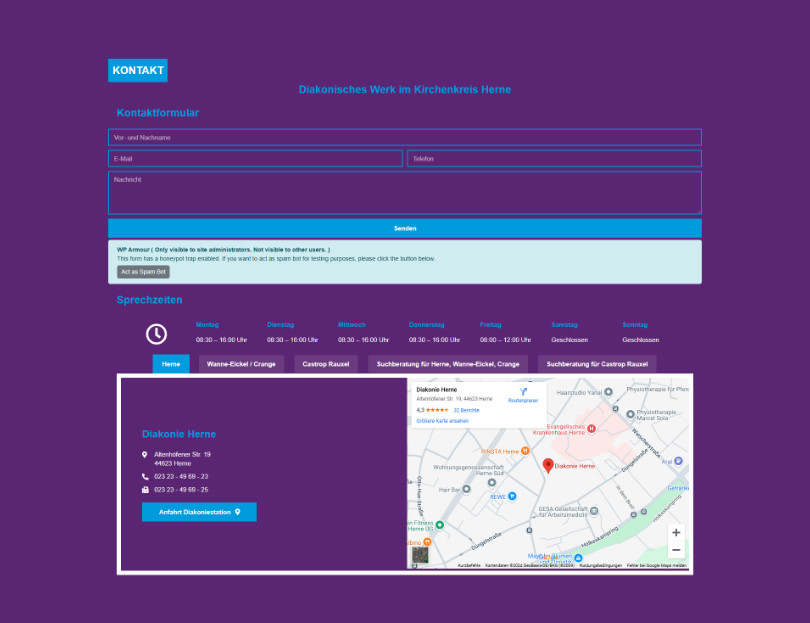Screen dimensions: 810x623
Task: Click into the E-Mail input field
Action: pos(255,158)
